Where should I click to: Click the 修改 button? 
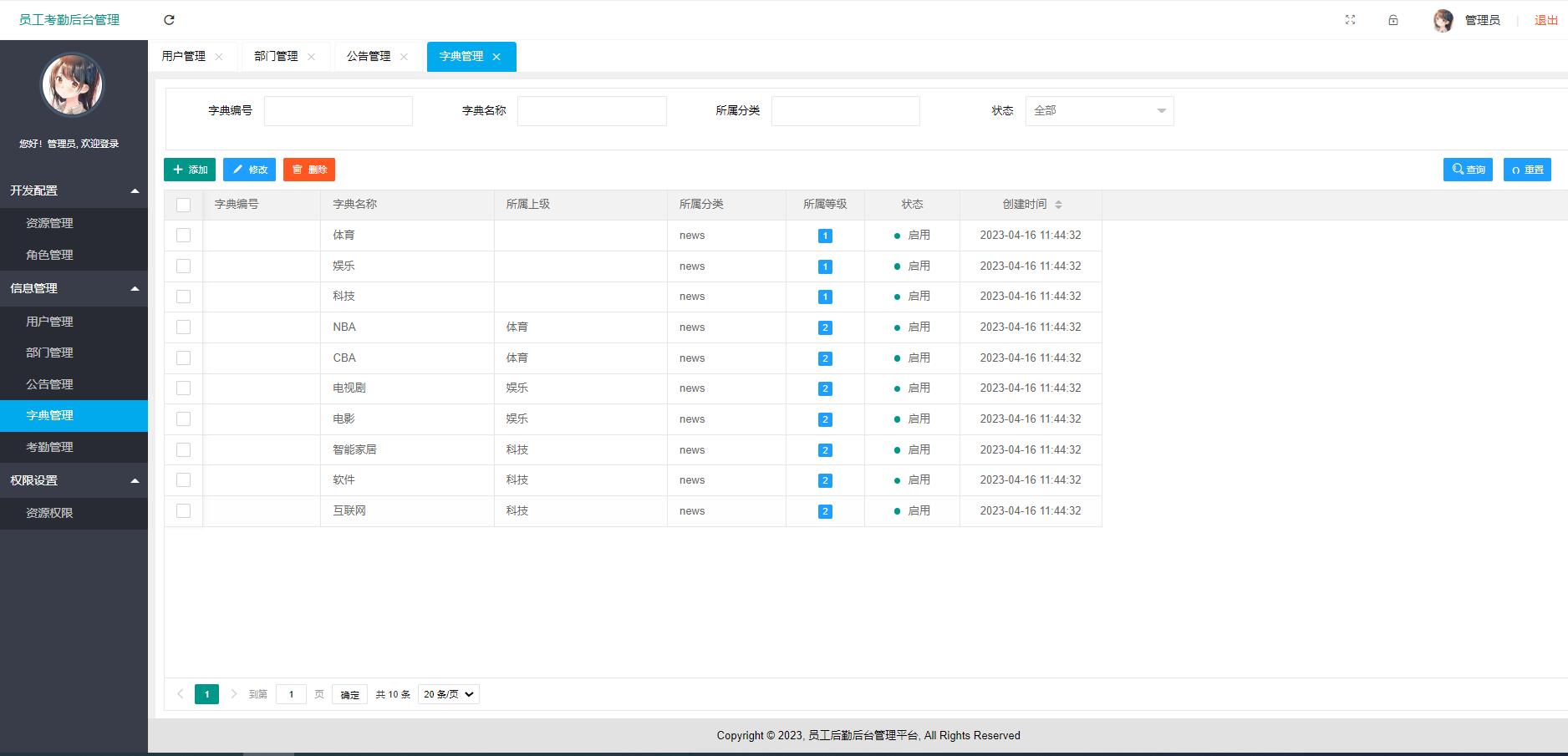tap(249, 170)
